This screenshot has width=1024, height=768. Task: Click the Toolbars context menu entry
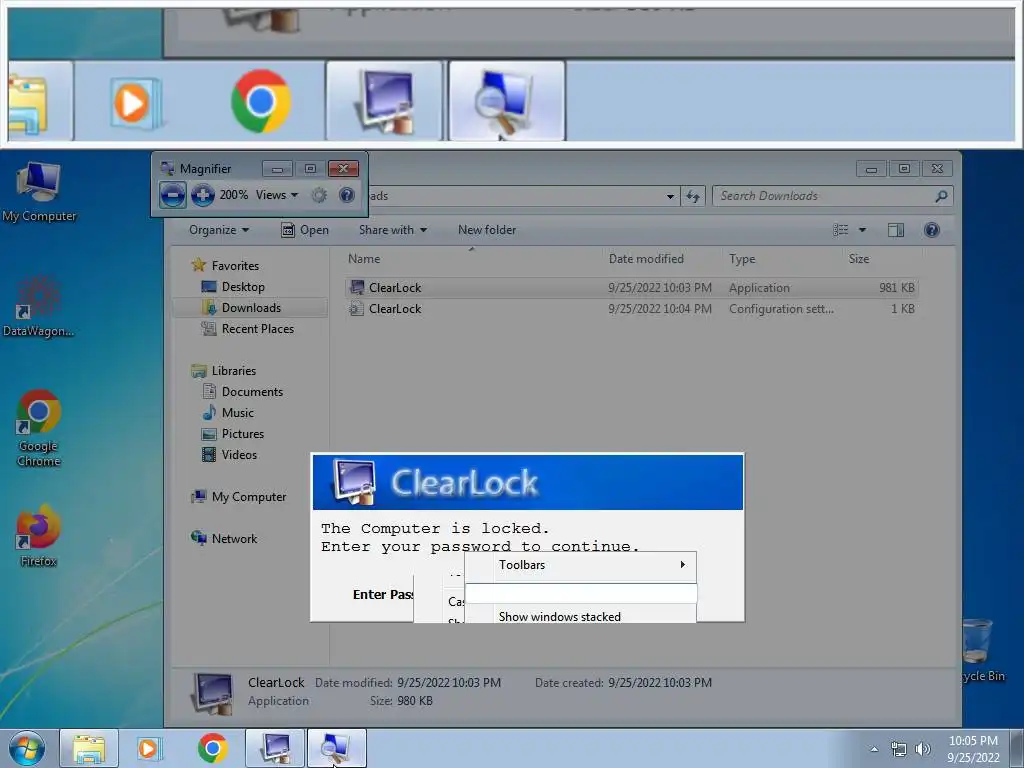point(581,565)
